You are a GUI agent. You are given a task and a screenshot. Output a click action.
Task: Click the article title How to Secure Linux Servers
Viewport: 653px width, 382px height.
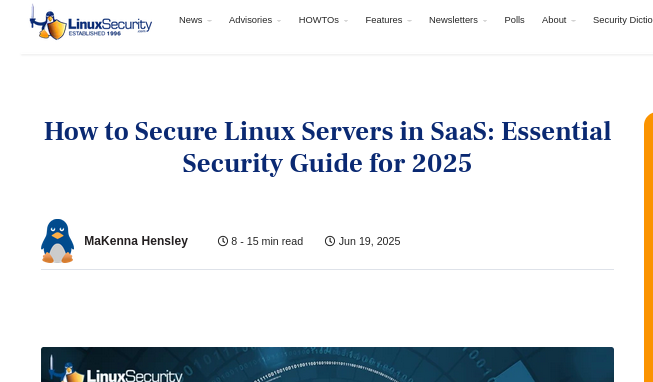pyautogui.click(x=327, y=147)
